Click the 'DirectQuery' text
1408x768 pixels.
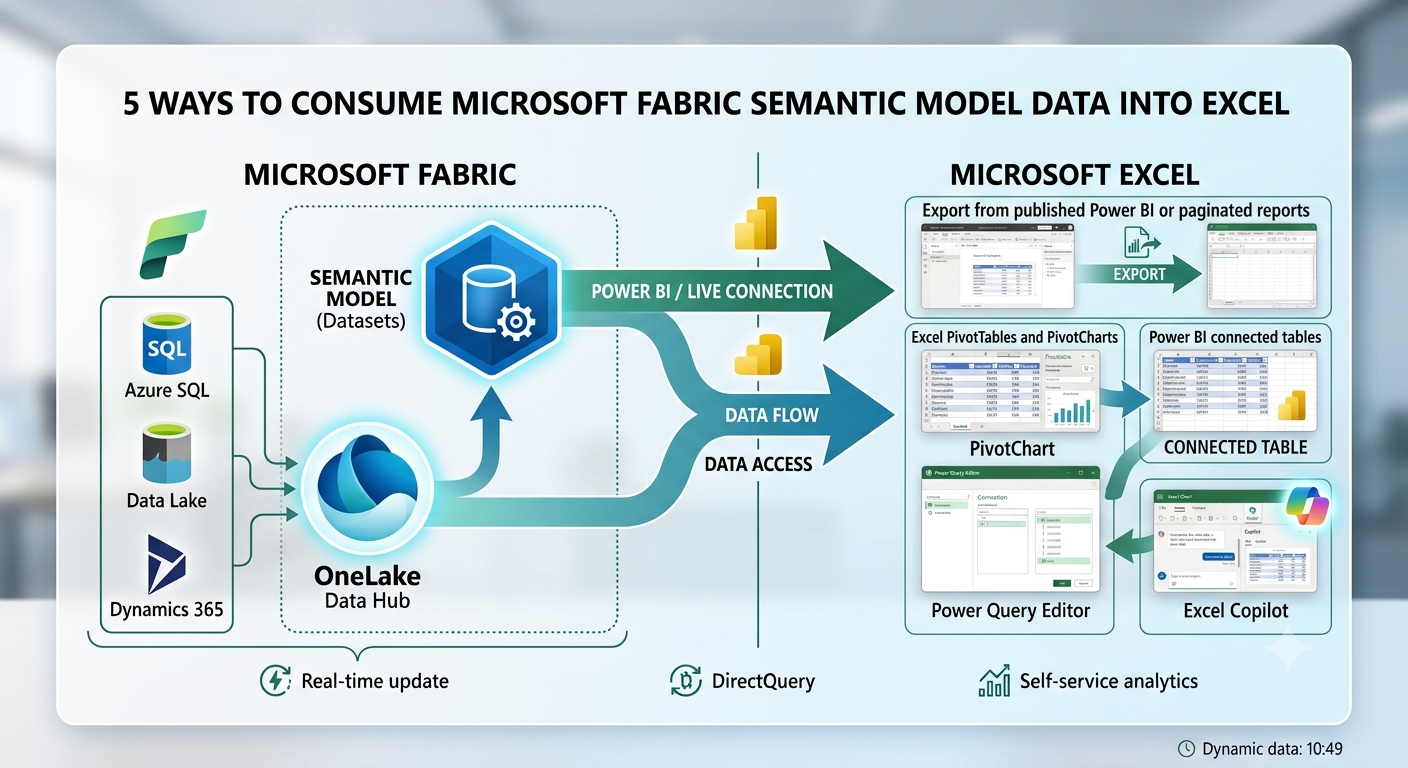tap(763, 682)
